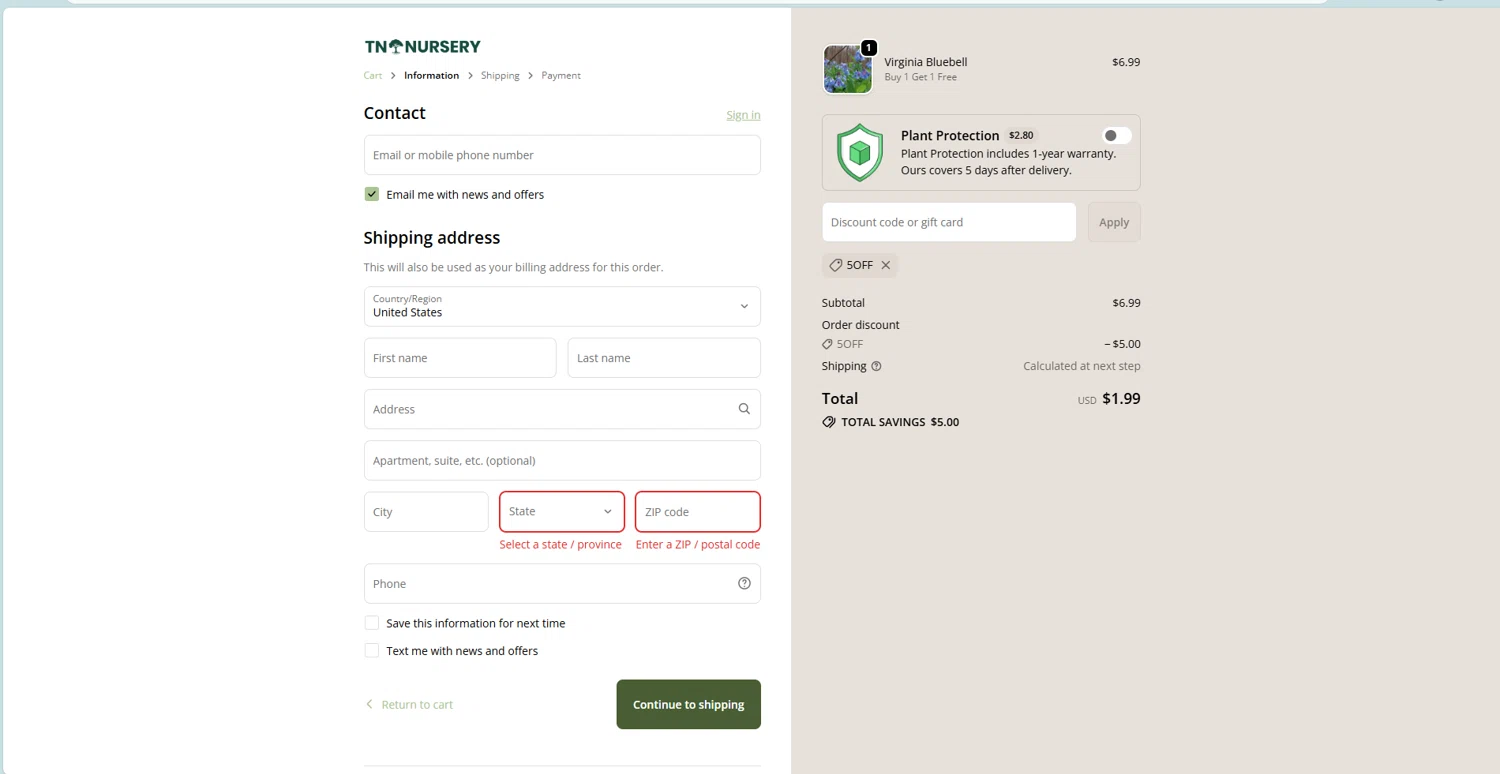Image resolution: width=1500 pixels, height=774 pixels.
Task: Check Save this information for next time
Action: [372, 623]
